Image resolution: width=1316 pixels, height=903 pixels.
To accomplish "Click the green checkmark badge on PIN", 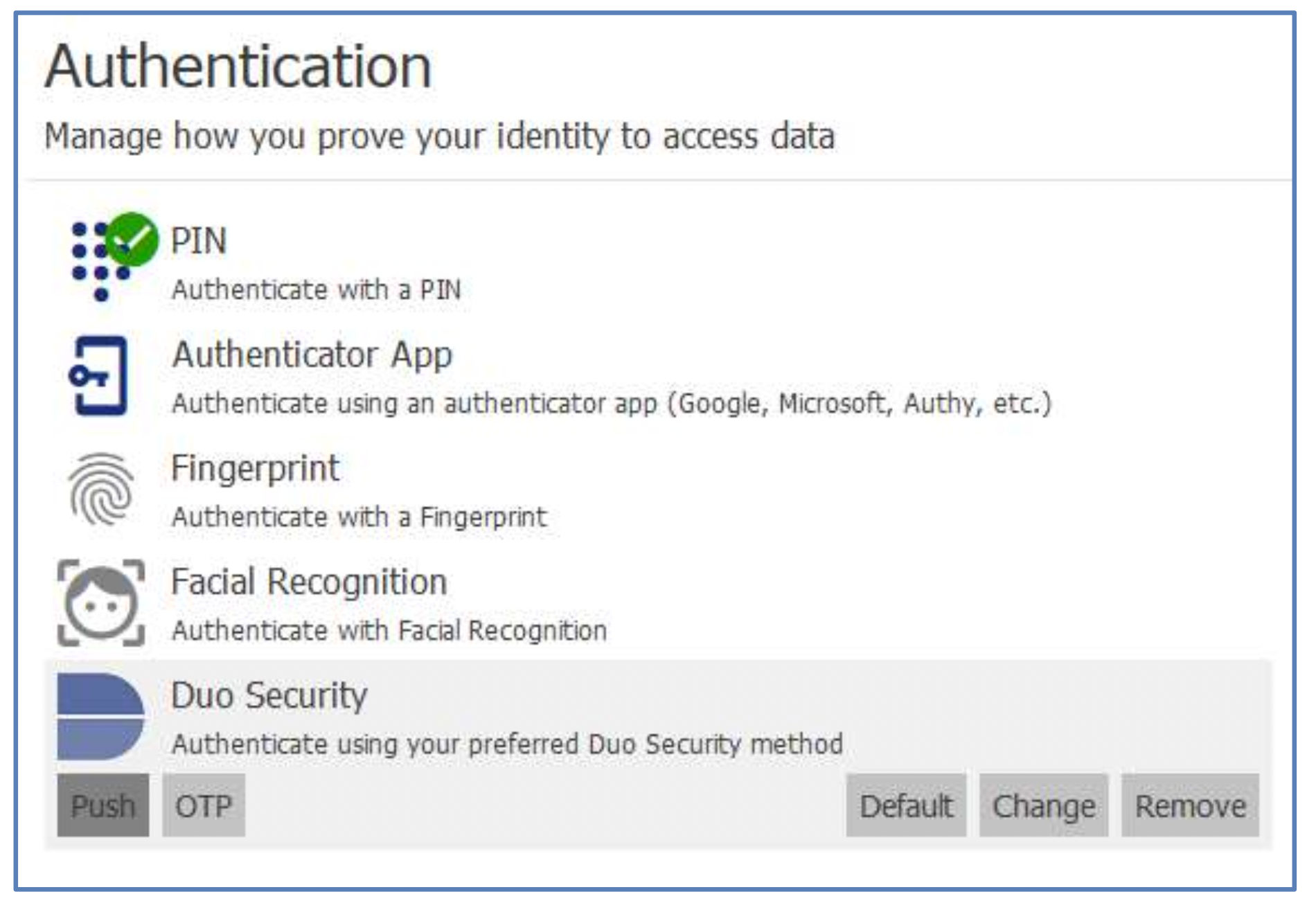I will click(132, 240).
